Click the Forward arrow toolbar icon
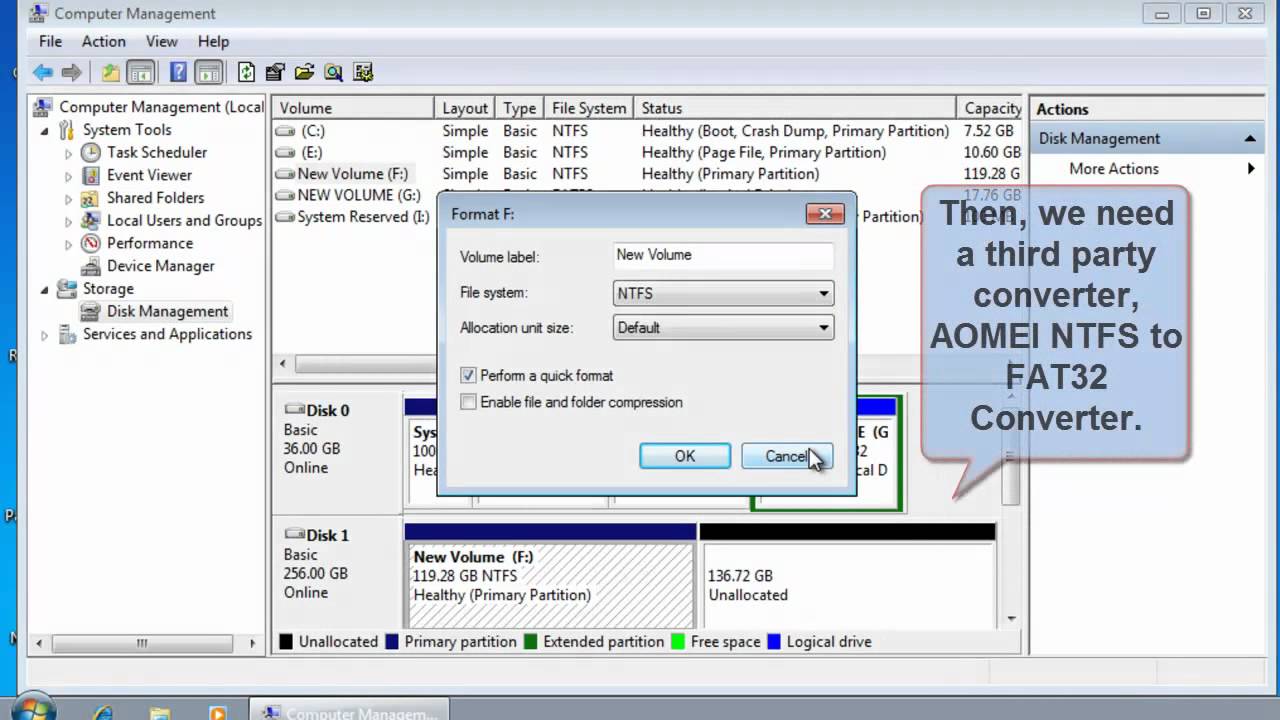The width and height of the screenshot is (1280, 720). 71,72
